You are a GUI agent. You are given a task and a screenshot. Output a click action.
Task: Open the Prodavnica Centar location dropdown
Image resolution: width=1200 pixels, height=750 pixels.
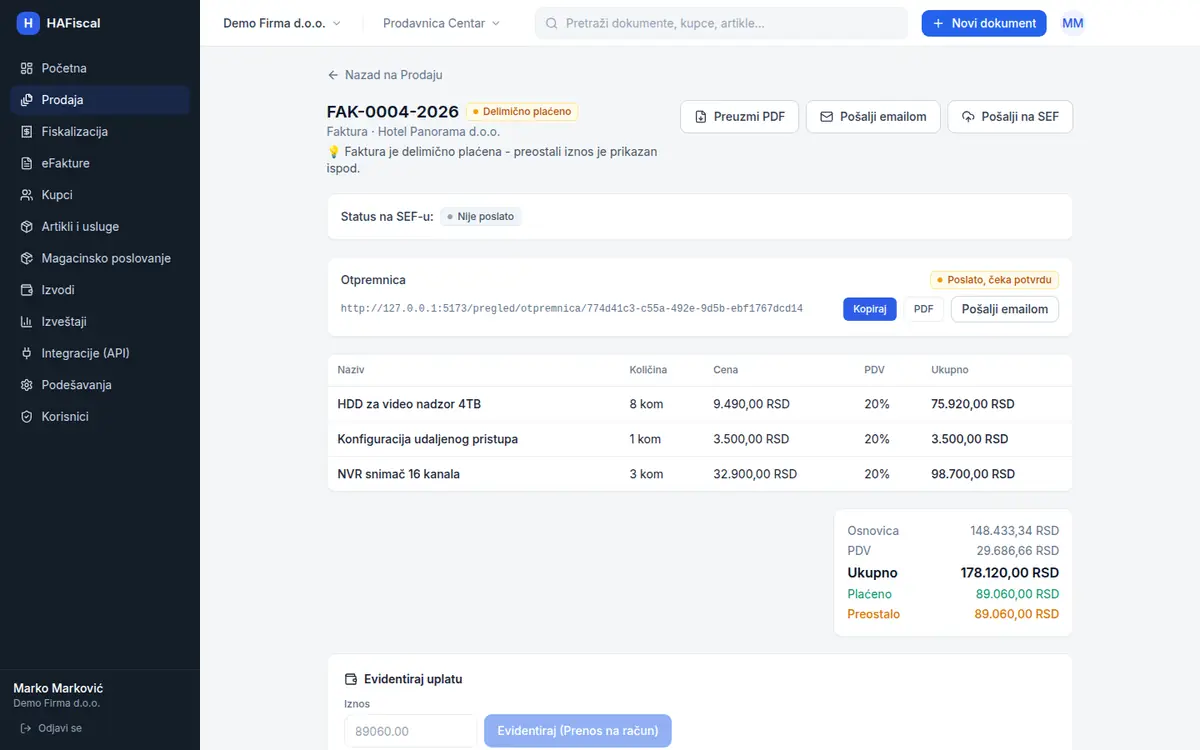point(442,23)
